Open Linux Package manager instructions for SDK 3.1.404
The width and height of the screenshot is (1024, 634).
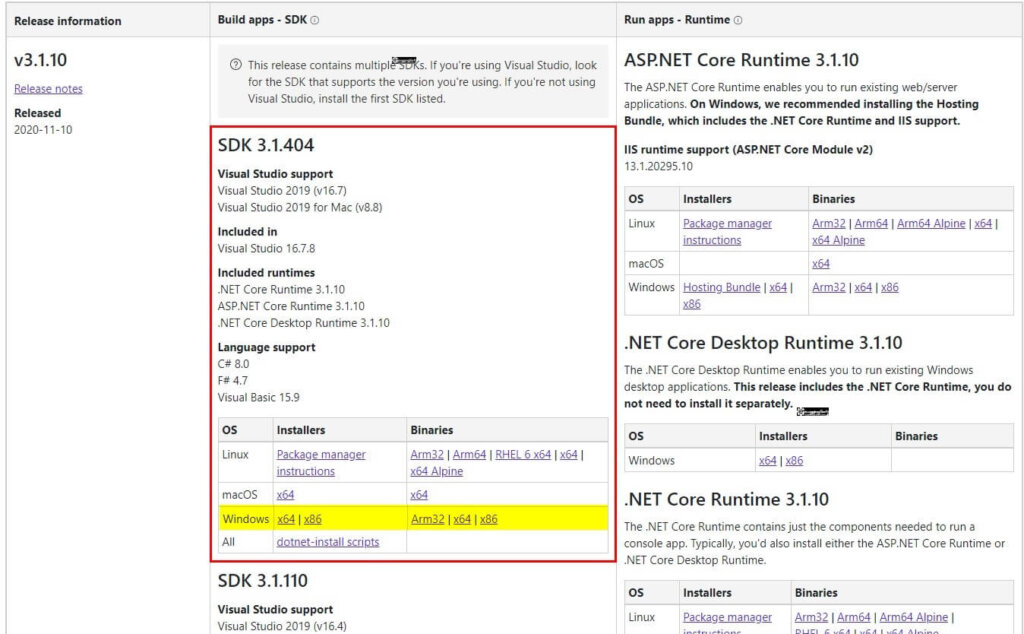pyautogui.click(x=320, y=462)
